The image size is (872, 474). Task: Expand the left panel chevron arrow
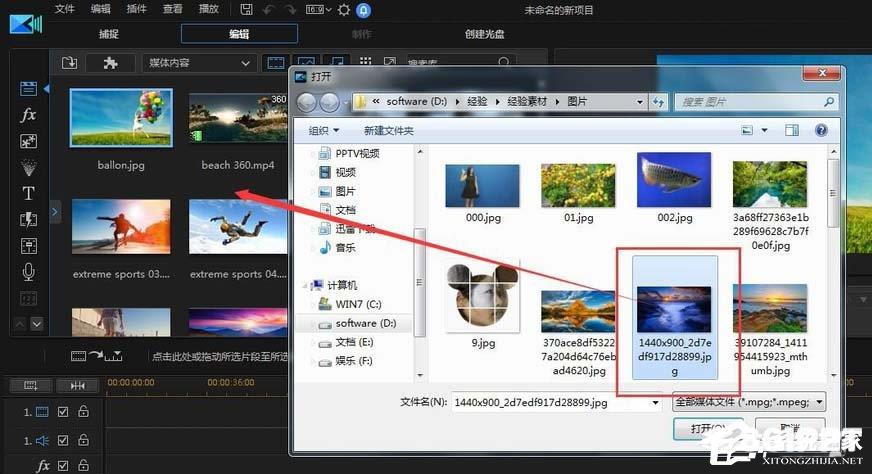[x=54, y=212]
